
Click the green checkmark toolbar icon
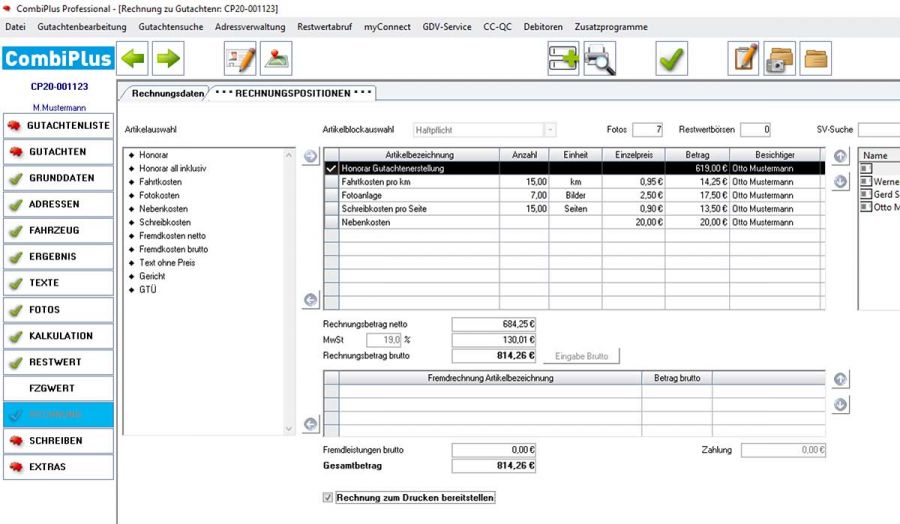tap(672, 59)
